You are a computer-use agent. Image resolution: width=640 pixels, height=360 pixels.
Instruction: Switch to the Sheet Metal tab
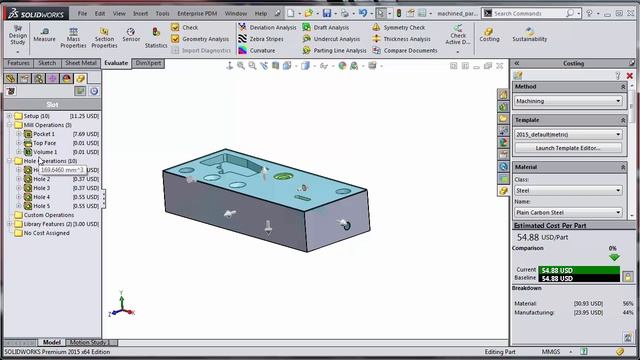click(x=80, y=63)
